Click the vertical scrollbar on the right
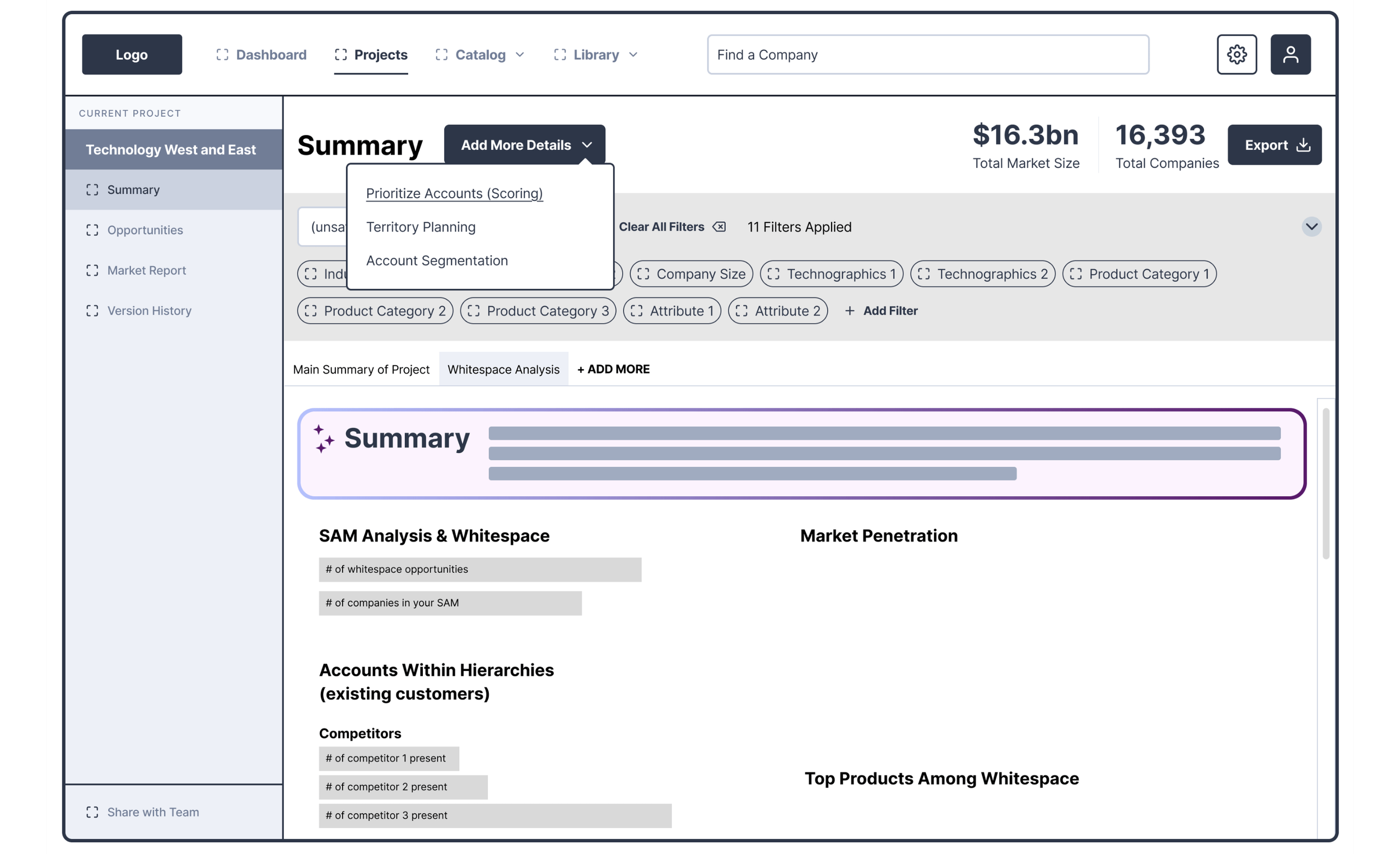The height and width of the screenshot is (854, 1400). (1326, 483)
